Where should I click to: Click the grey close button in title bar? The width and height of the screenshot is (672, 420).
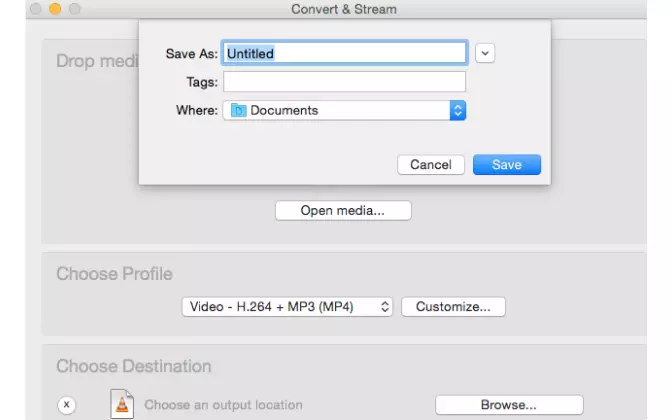coord(33,8)
